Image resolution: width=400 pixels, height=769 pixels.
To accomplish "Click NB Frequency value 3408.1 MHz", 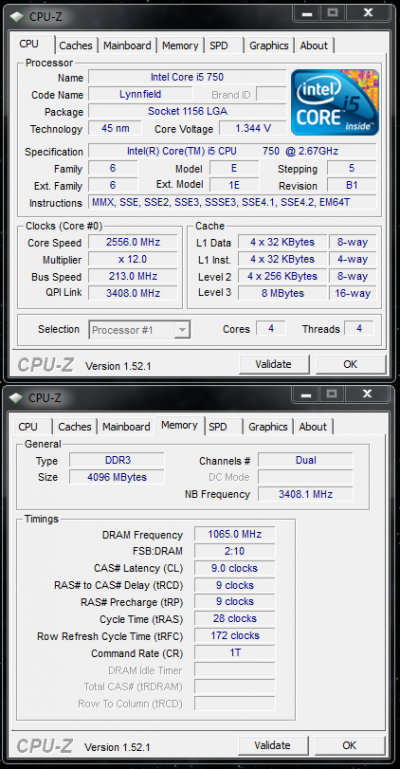I will 306,494.
